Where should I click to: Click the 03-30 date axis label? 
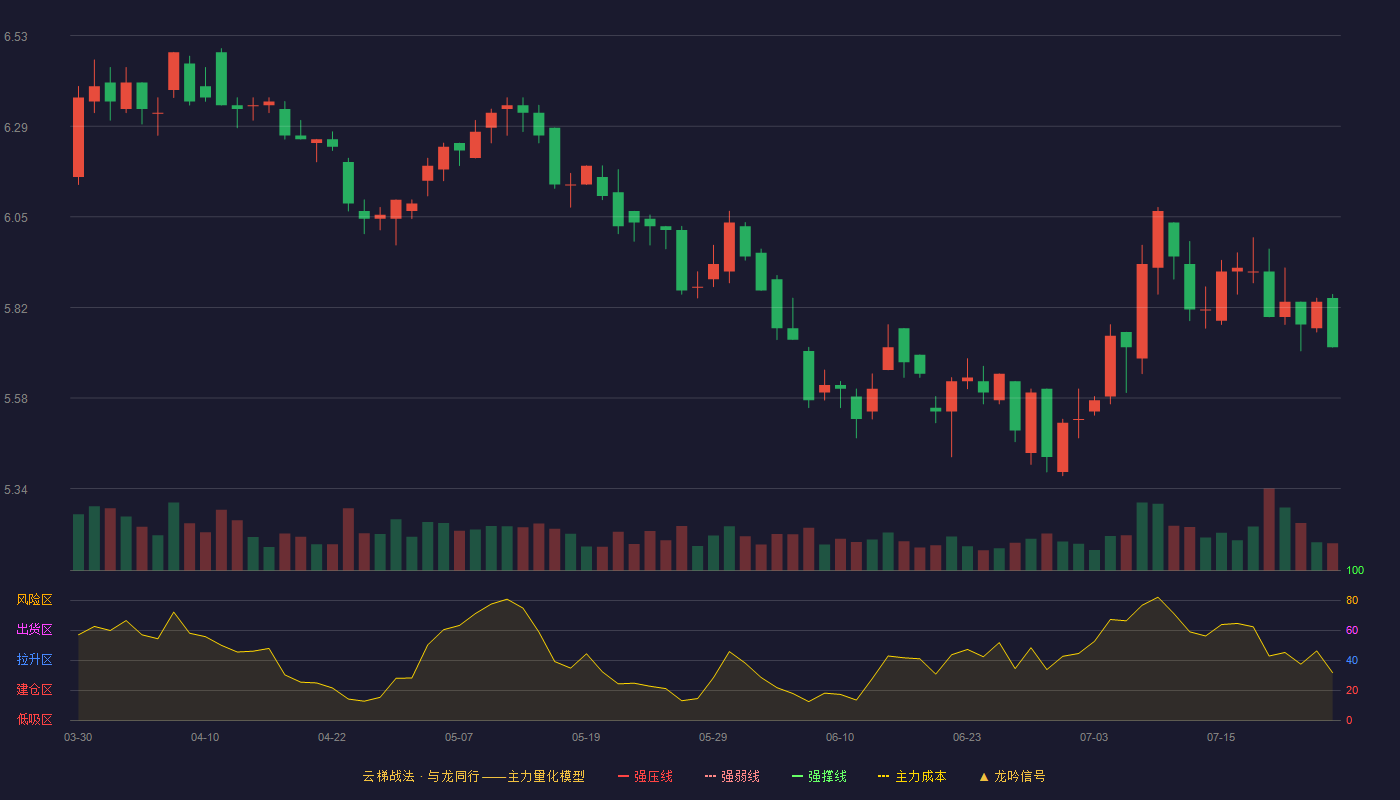tap(78, 737)
